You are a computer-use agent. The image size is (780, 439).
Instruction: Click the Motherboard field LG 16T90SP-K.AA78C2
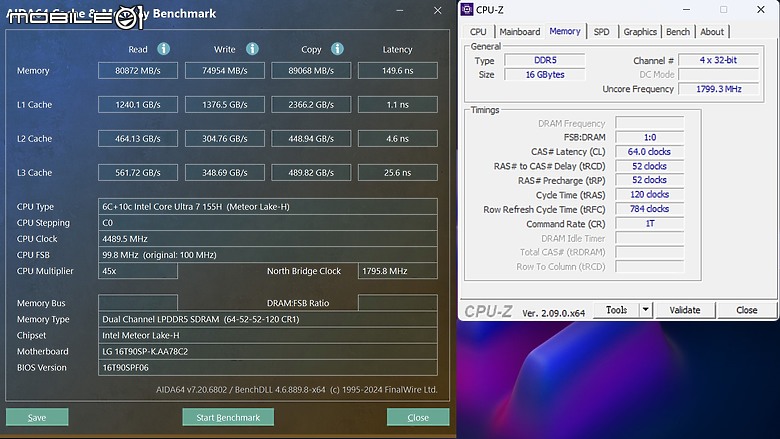pyautogui.click(x=268, y=351)
